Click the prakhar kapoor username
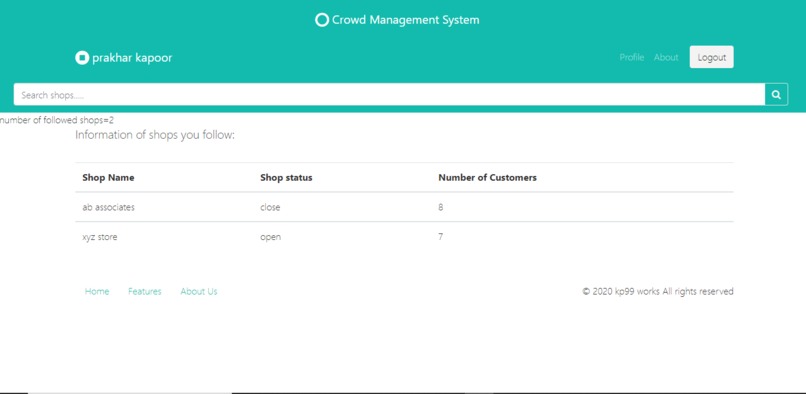 (132, 58)
